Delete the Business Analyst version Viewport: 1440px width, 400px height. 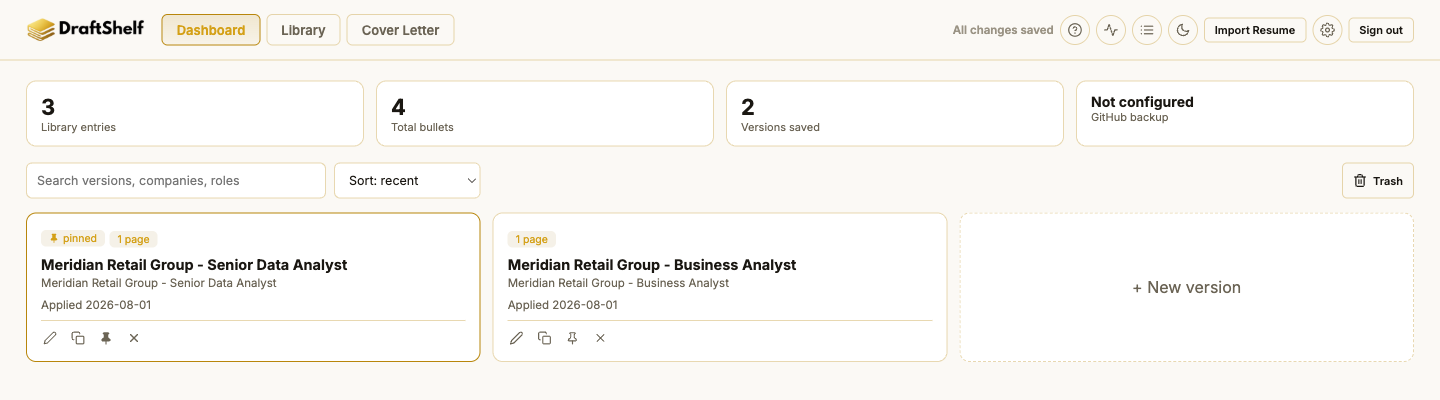[x=601, y=338]
